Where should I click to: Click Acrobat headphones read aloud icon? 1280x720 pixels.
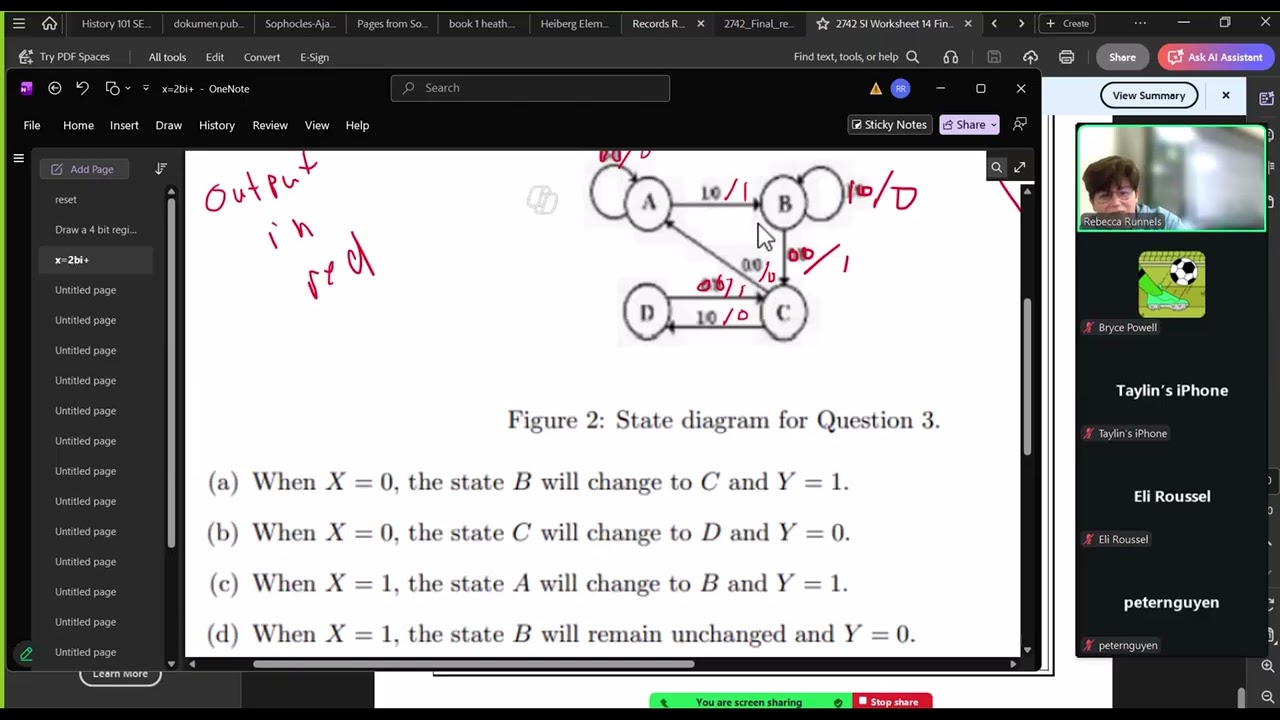point(951,57)
